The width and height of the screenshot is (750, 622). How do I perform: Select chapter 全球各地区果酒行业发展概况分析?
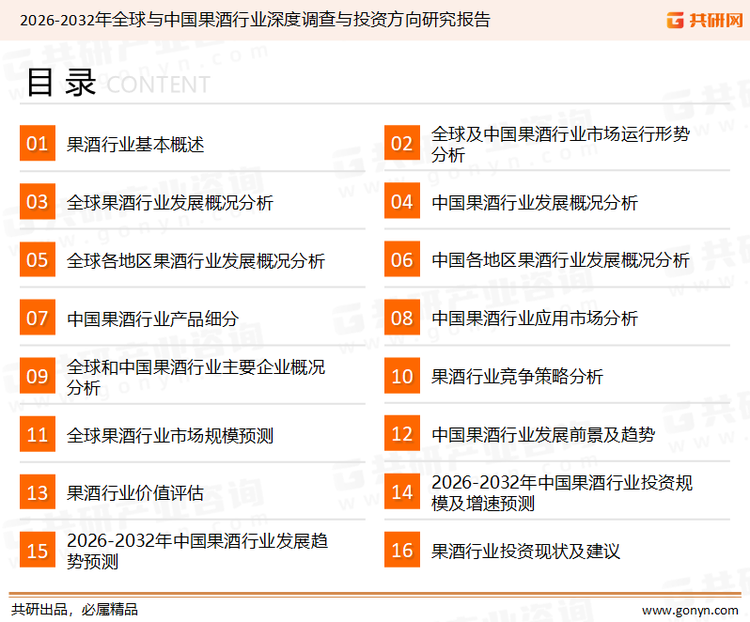pyautogui.click(x=196, y=261)
